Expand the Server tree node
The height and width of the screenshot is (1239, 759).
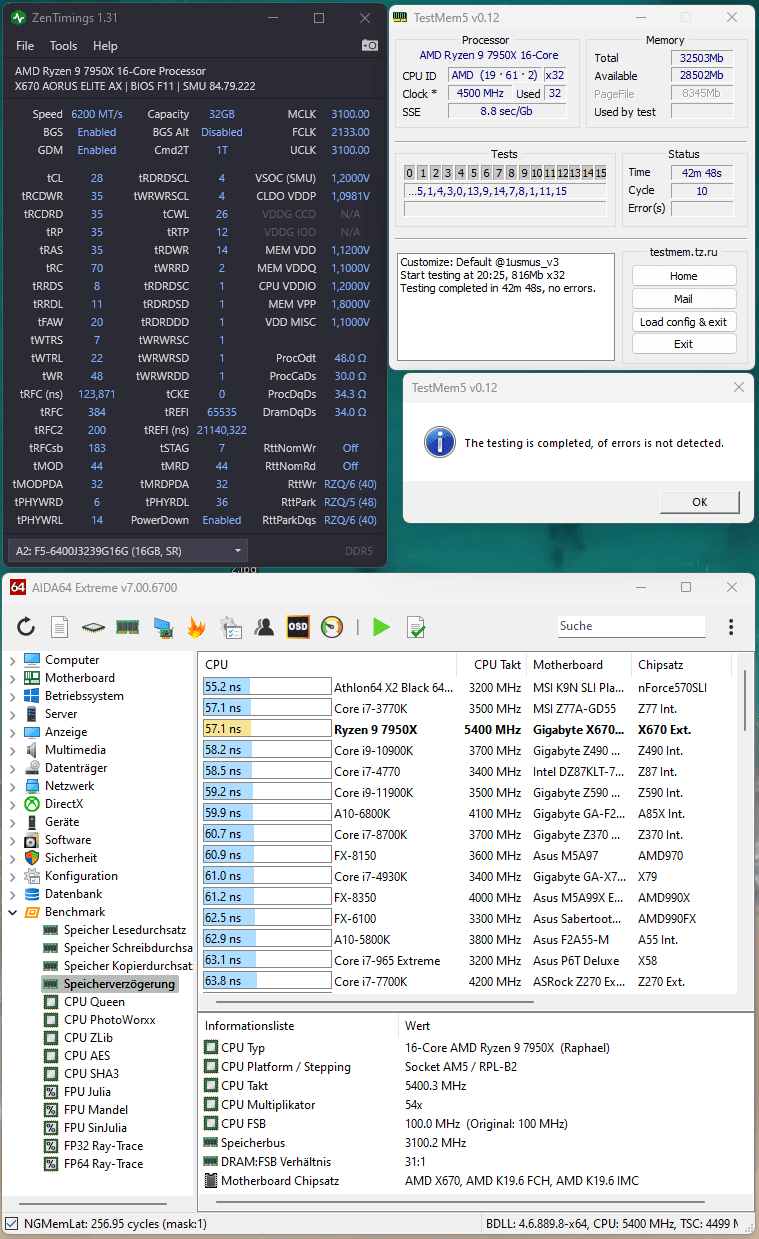[x=12, y=714]
